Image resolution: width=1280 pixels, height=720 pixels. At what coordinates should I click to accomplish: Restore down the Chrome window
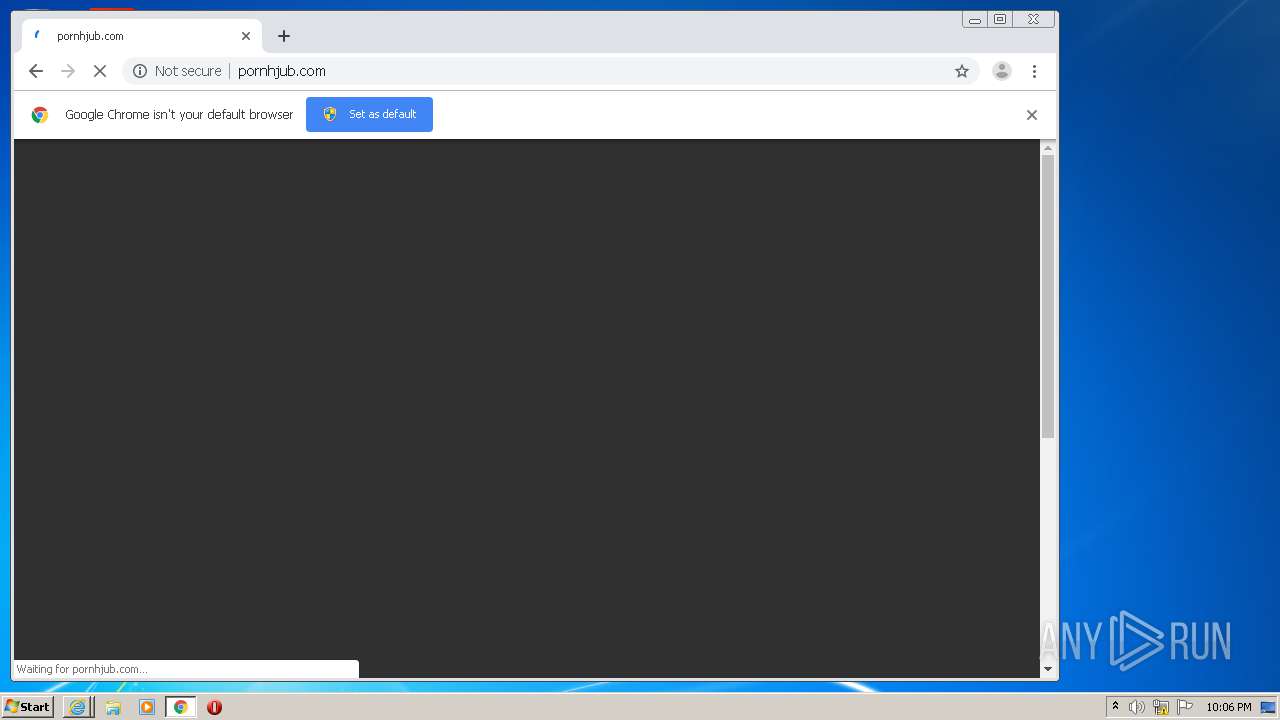(1000, 19)
